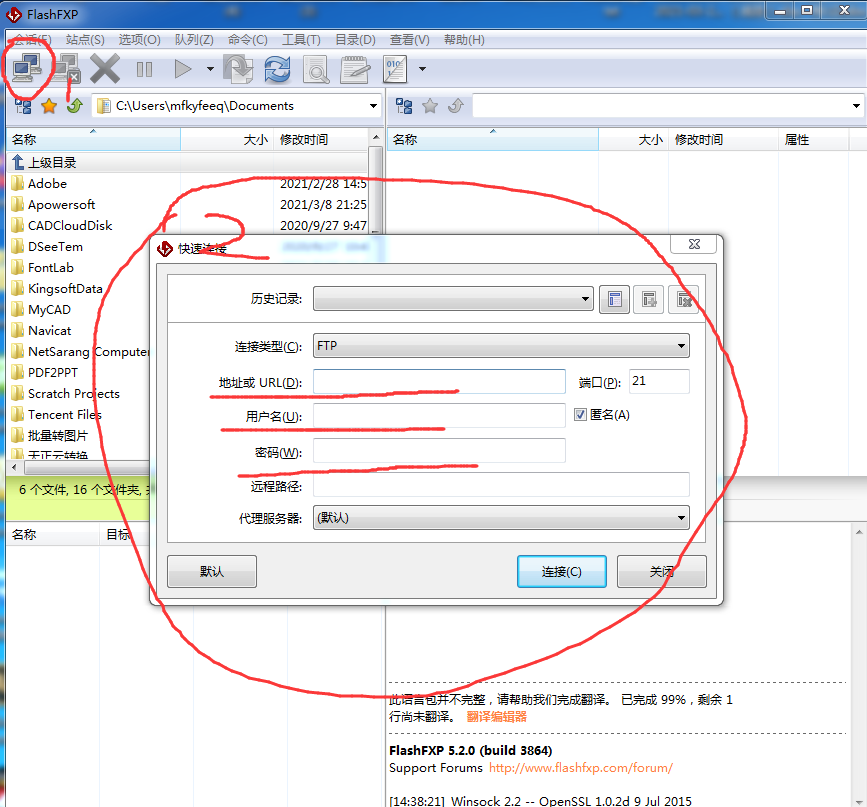
Task: Click the local pane up-directory green arrow
Action: pos(75,106)
